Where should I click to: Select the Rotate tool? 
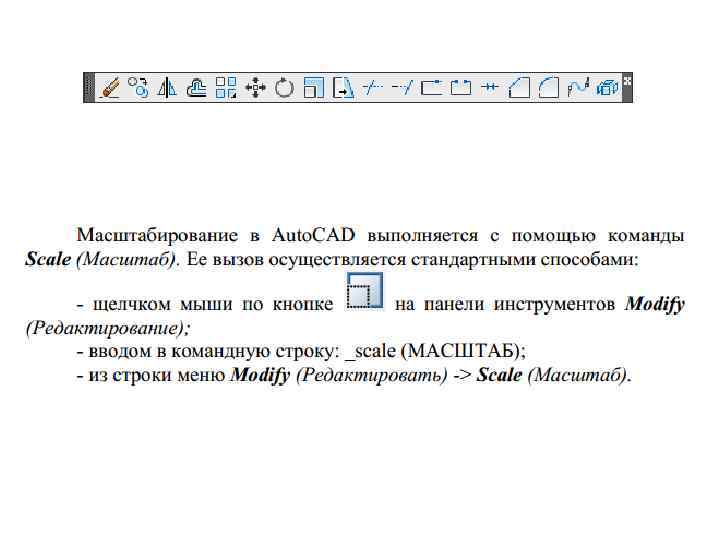pyautogui.click(x=284, y=87)
